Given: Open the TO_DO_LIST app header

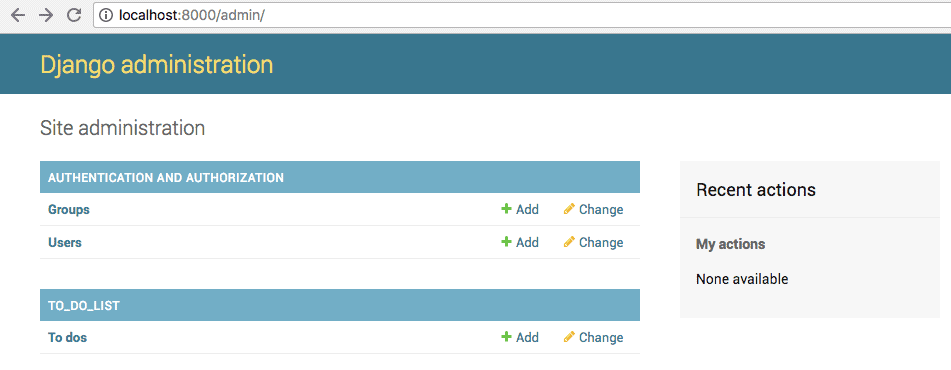Looking at the screenshot, I should pos(84,306).
